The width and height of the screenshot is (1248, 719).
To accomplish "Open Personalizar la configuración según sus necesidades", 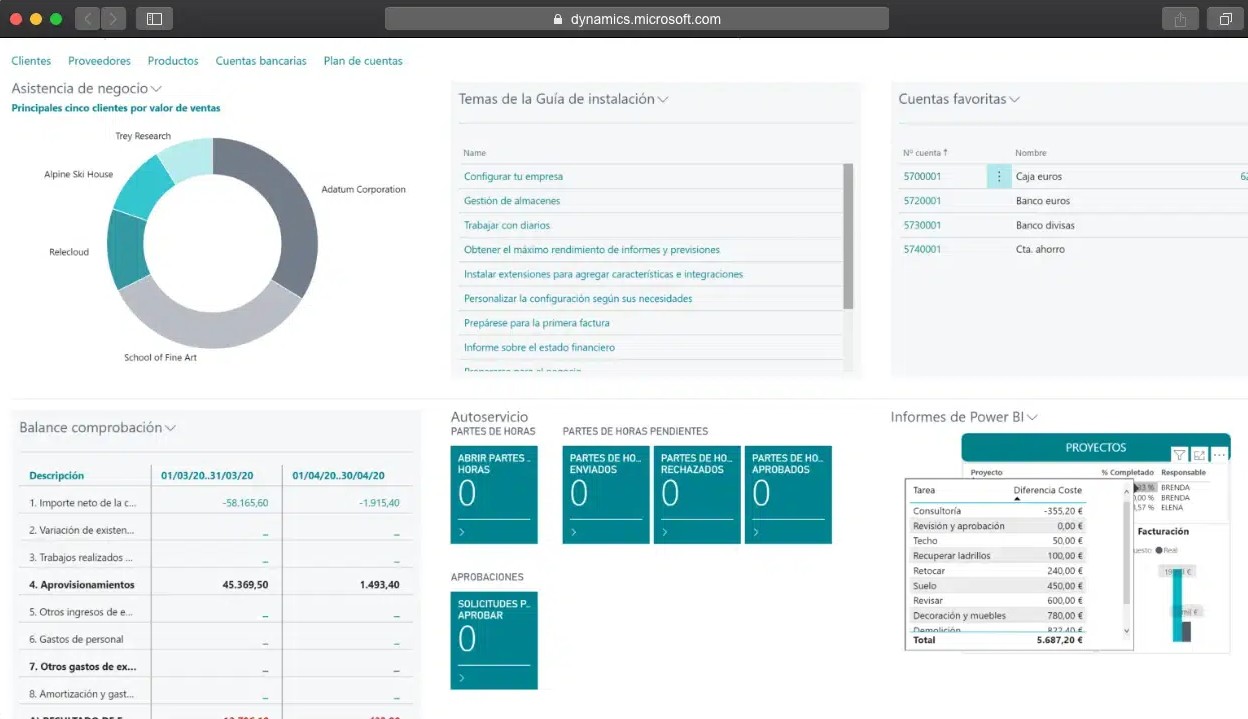I will 578,298.
